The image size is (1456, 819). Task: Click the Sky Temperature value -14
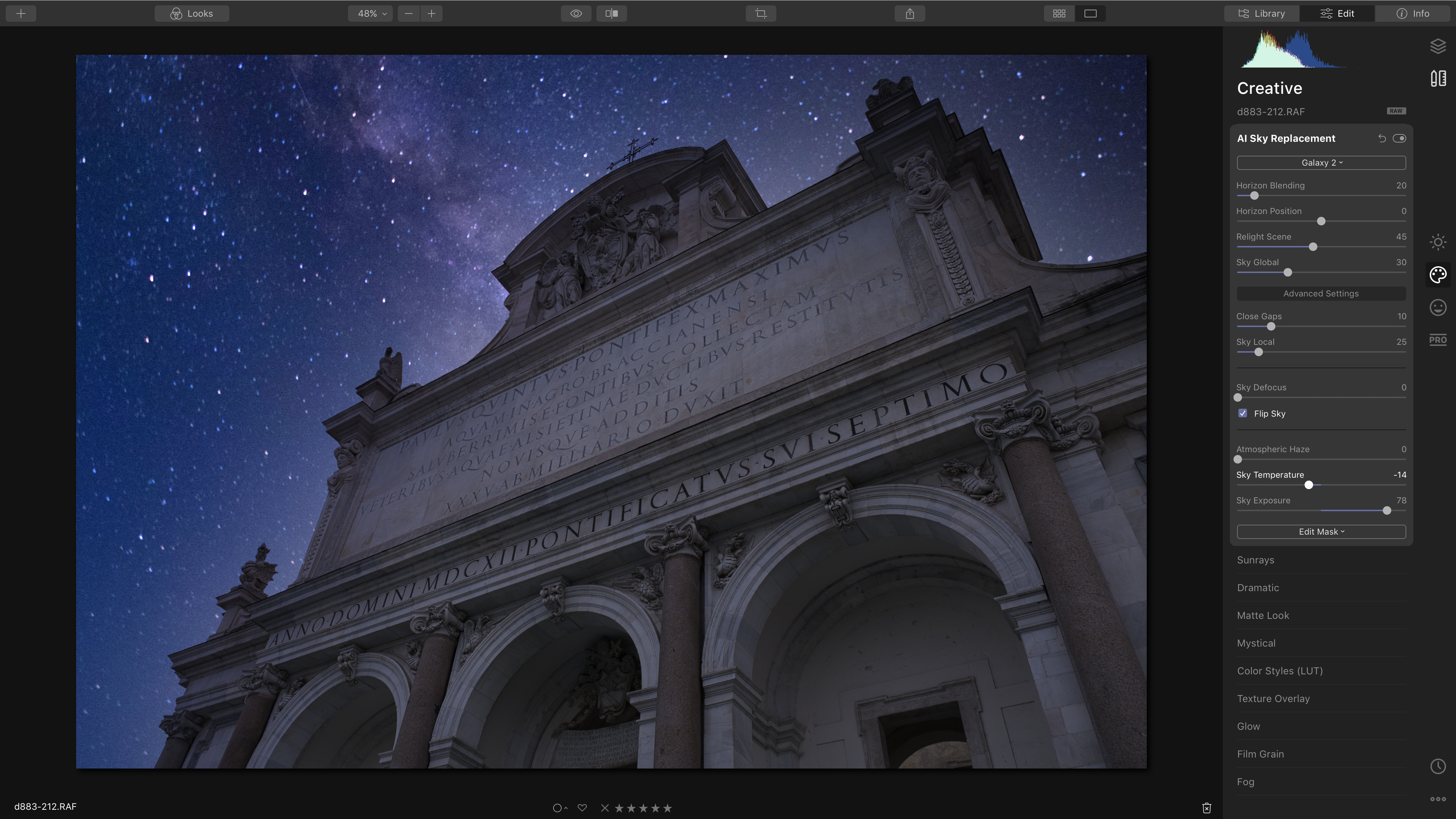coord(1399,475)
